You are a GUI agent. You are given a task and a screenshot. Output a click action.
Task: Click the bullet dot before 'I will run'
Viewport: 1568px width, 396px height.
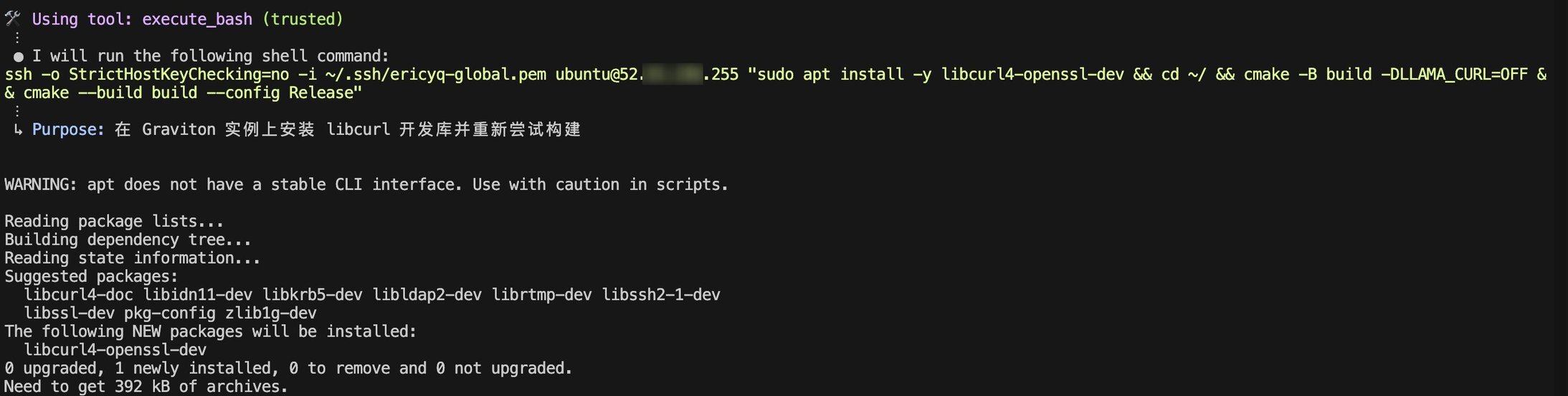click(18, 56)
